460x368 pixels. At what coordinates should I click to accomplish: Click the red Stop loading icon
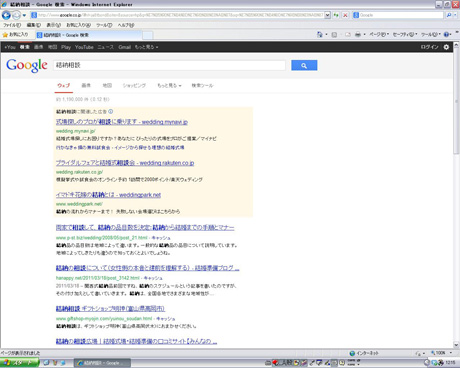tap(345, 15)
